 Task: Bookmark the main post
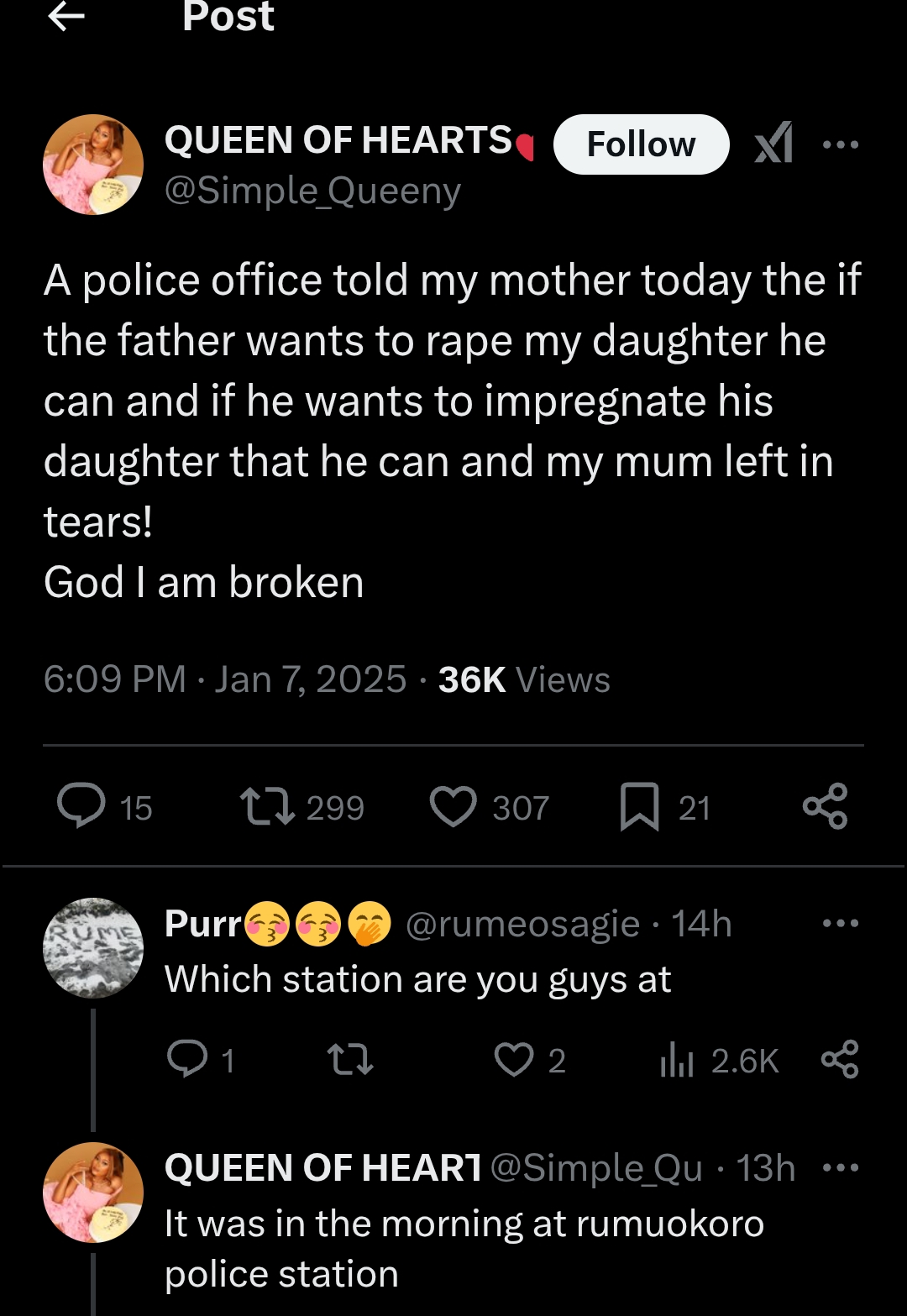(x=639, y=806)
